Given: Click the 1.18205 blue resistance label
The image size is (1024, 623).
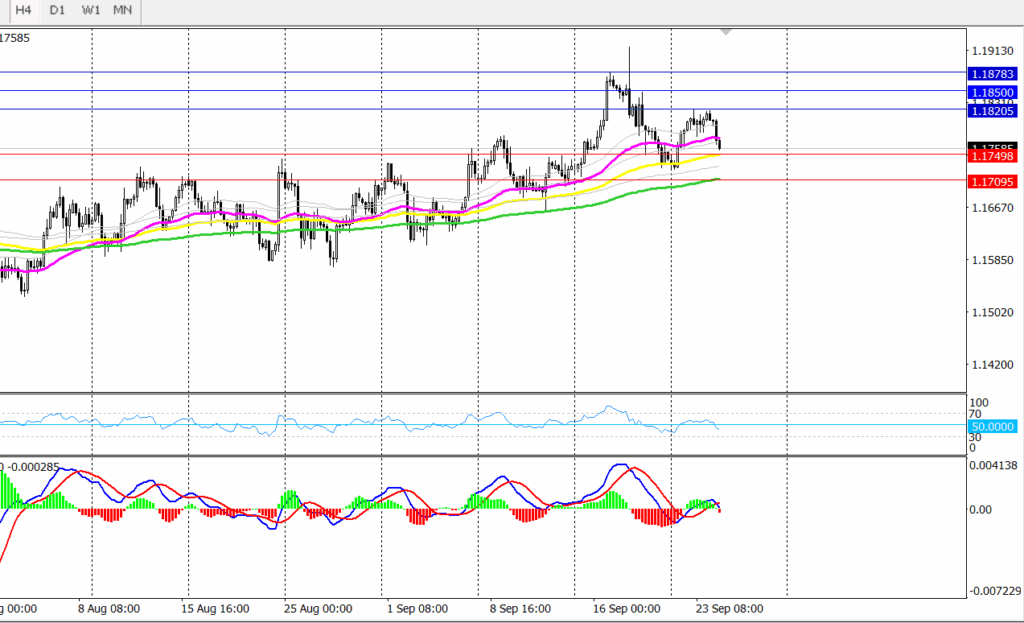Looking at the screenshot, I should [992, 111].
